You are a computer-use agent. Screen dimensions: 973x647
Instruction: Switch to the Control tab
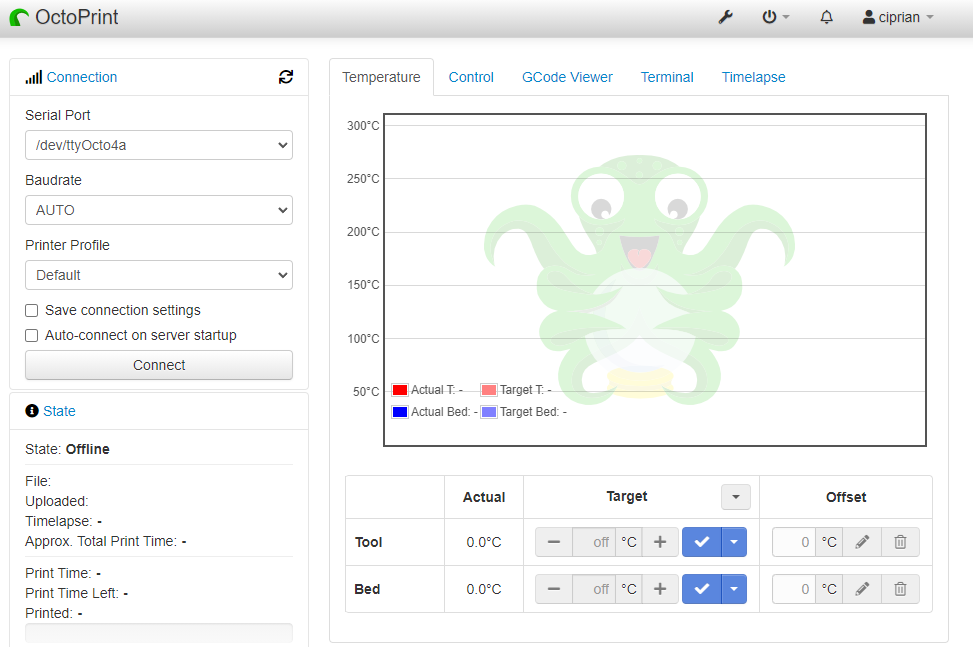pos(471,77)
